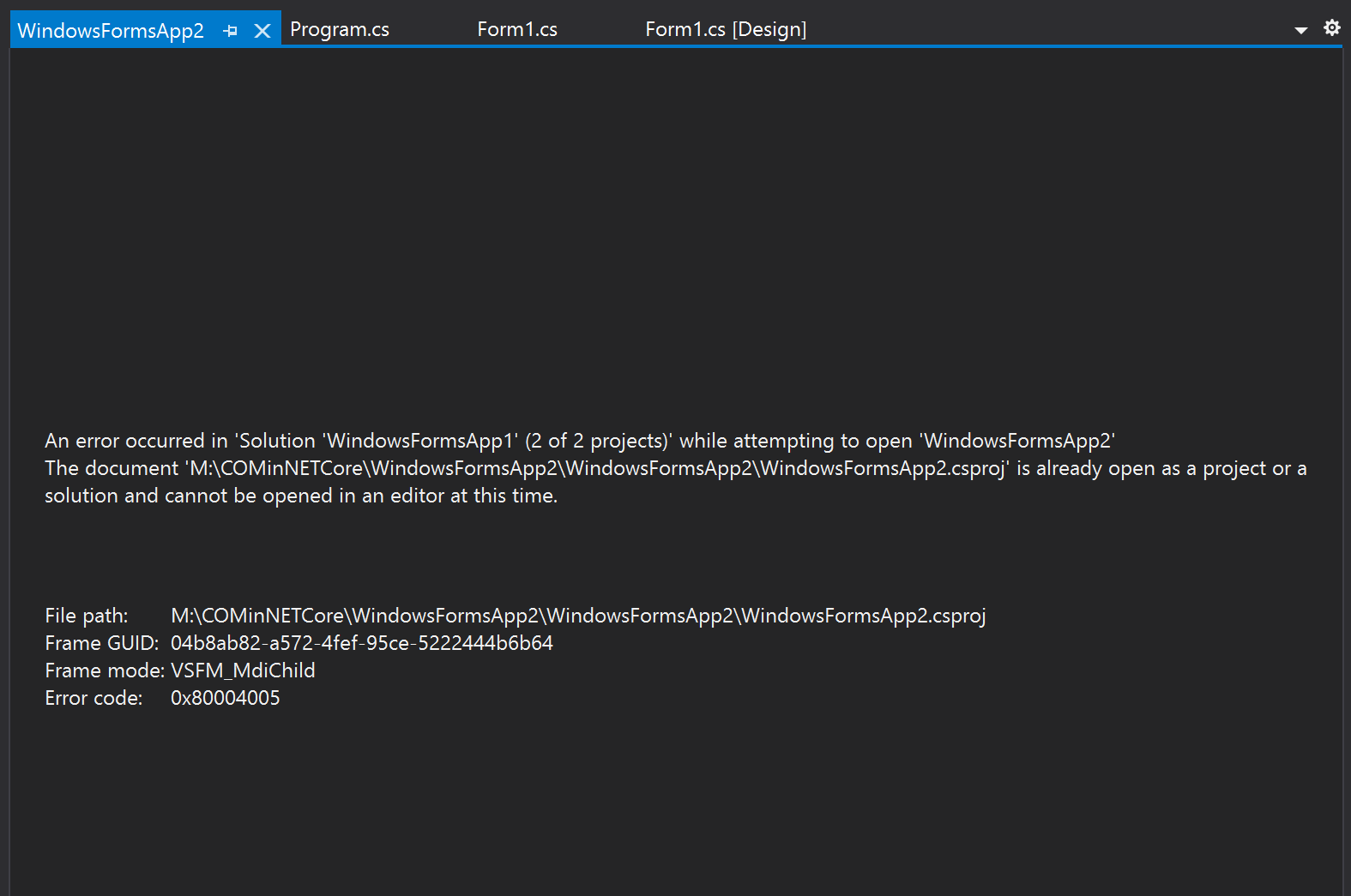Click the 'The document' already open message line
Image resolution: width=1351 pixels, height=896 pixels.
pyautogui.click(x=676, y=468)
